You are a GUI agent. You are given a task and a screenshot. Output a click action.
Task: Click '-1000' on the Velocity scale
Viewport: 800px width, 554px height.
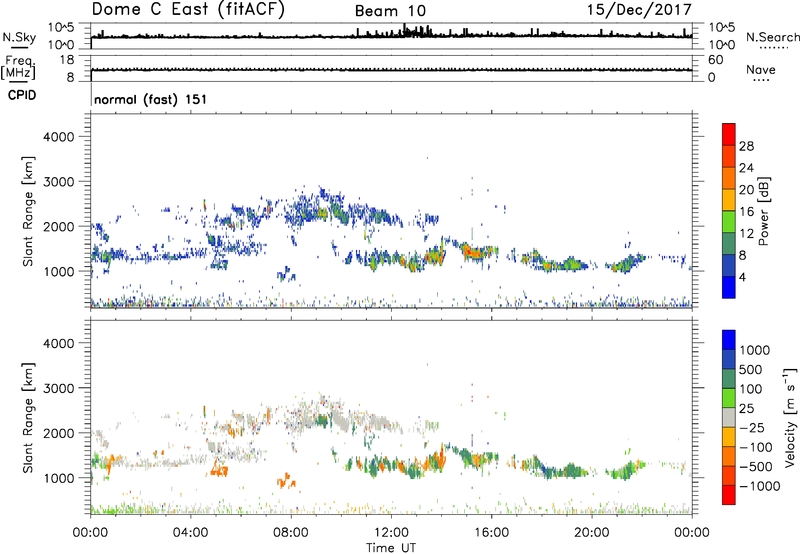pos(759,486)
